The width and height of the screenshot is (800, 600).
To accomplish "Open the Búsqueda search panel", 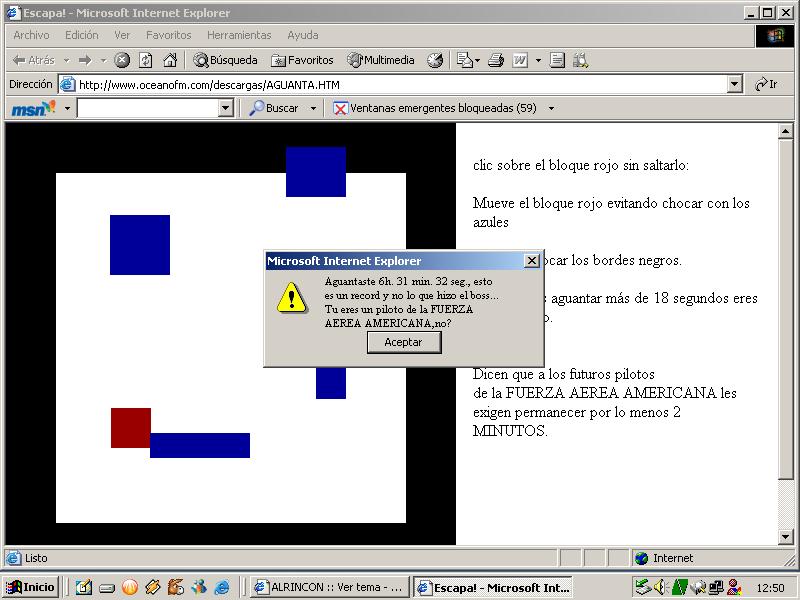I will coord(226,60).
